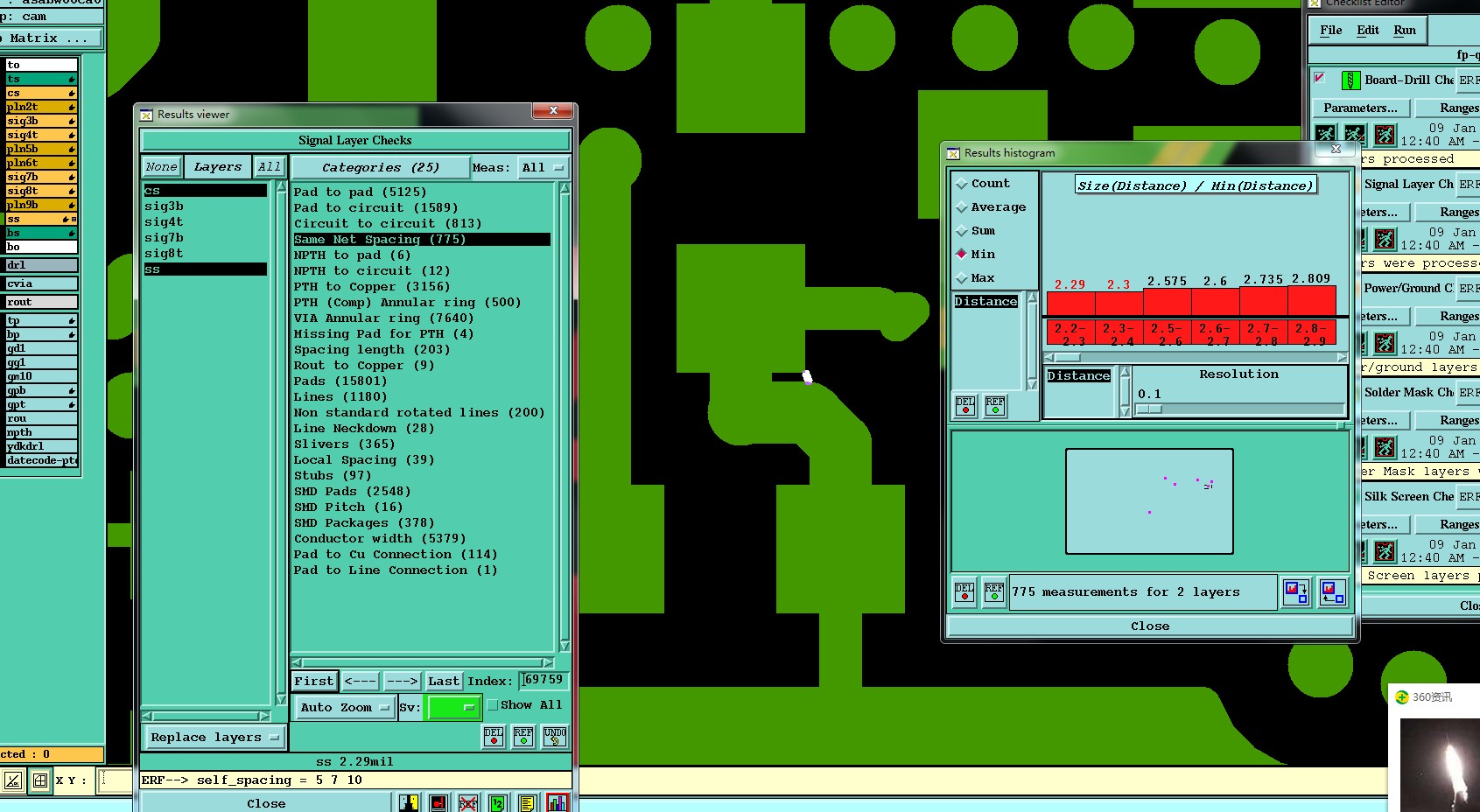1480x812 pixels.
Task: Select the Pad to pad (5125) category
Action: click(360, 192)
